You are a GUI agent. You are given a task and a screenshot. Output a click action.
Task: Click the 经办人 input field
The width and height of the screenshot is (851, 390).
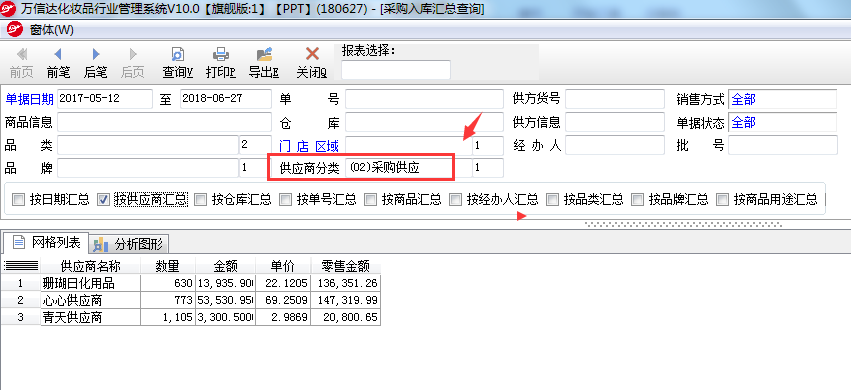coord(615,145)
